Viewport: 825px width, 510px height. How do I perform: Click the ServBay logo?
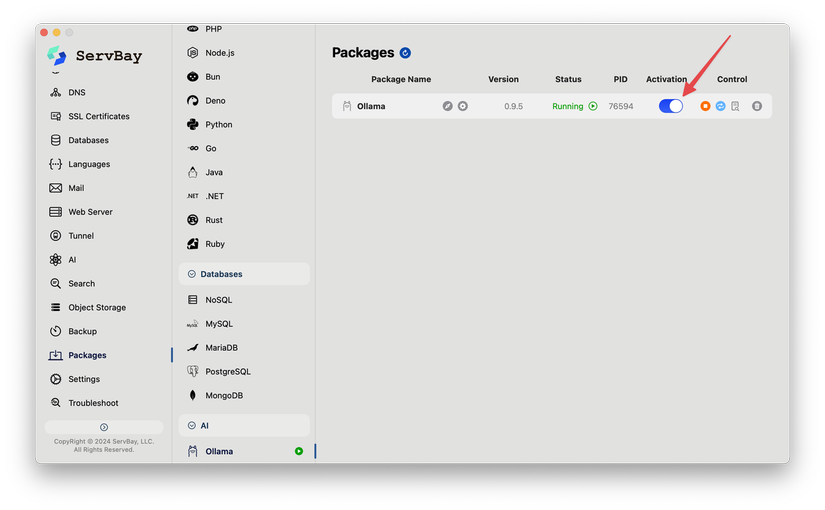click(57, 56)
